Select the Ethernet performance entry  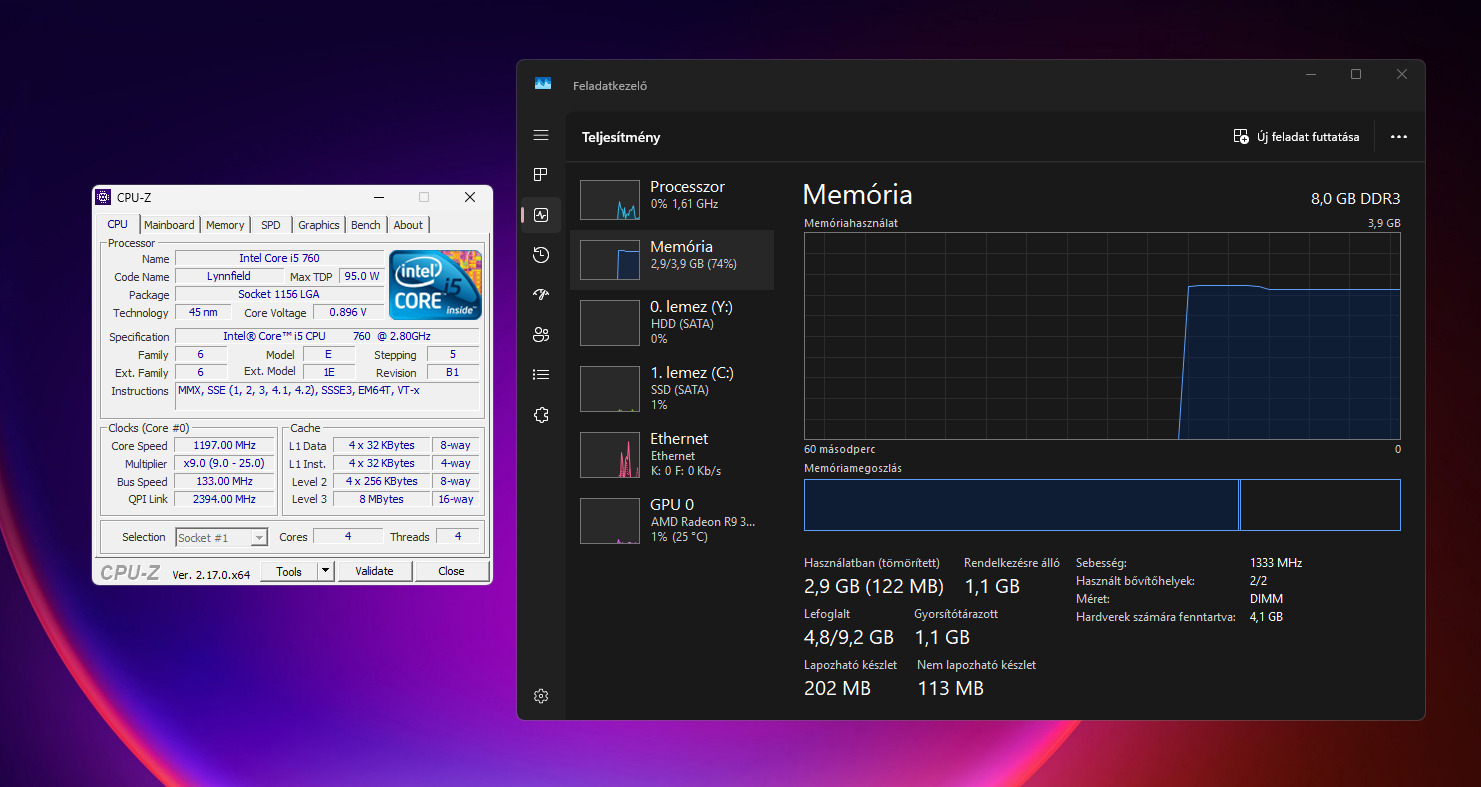(672, 455)
